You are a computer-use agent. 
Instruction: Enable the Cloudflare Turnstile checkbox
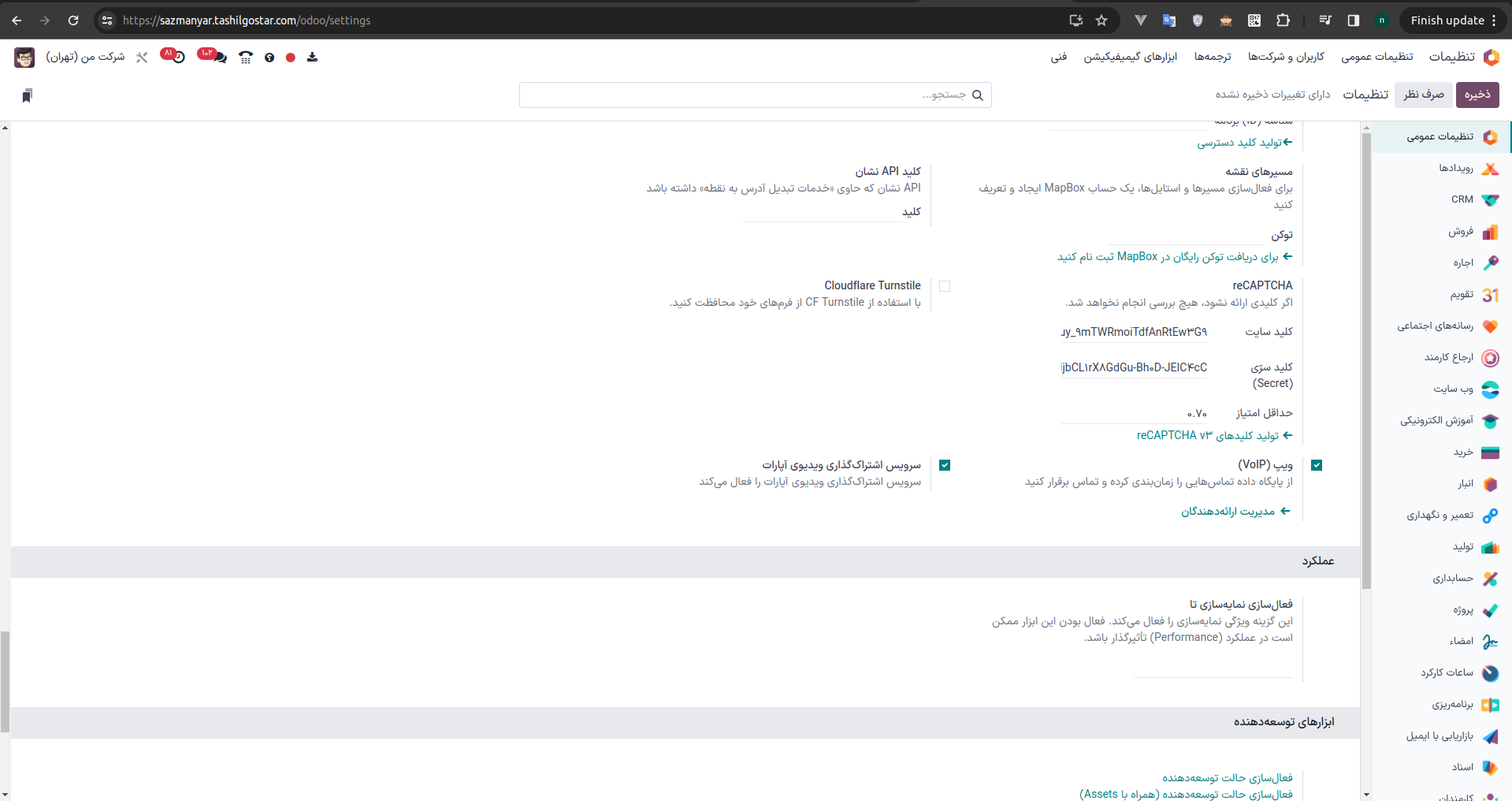tap(945, 286)
